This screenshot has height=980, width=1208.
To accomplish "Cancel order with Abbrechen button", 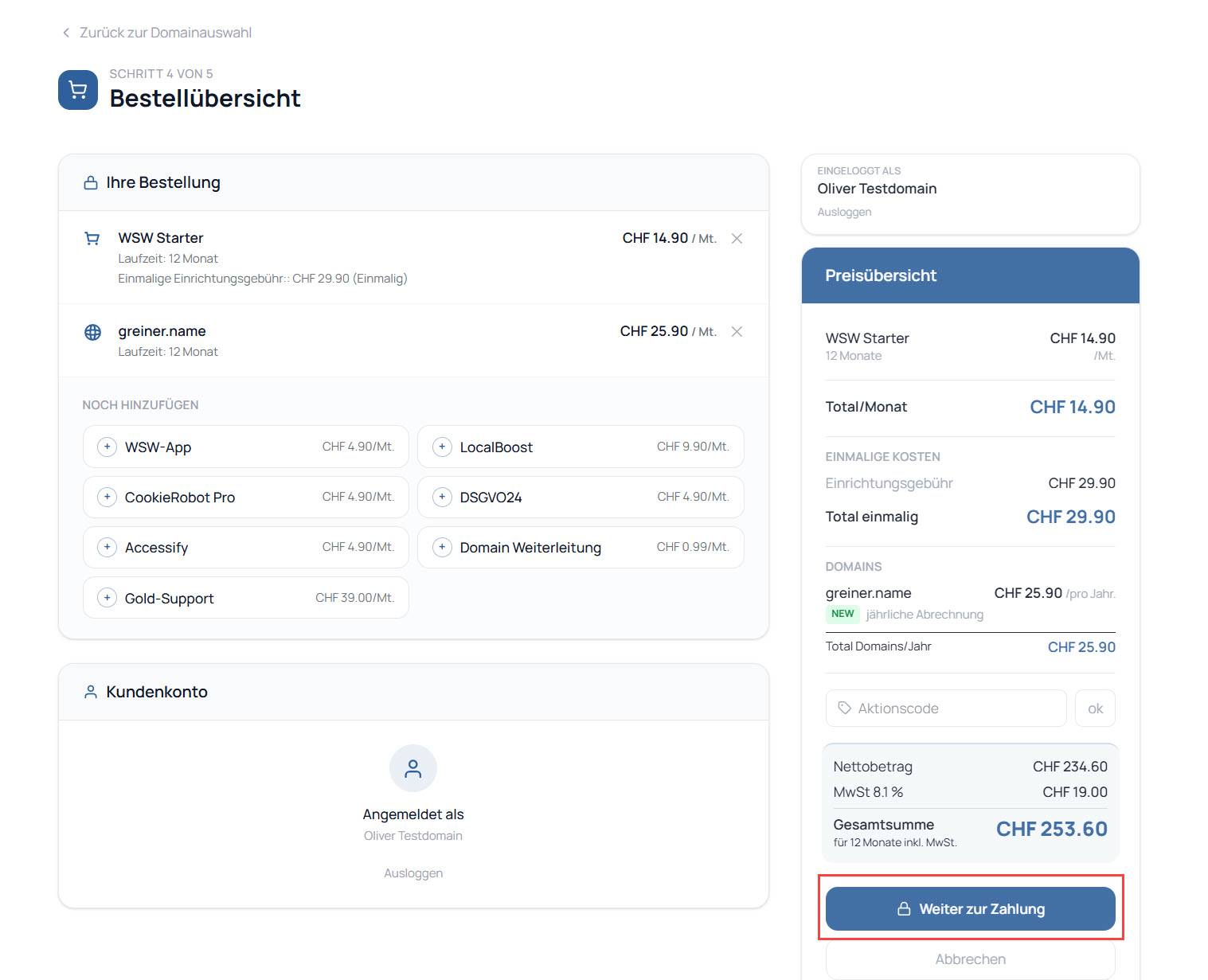I will click(x=970, y=959).
